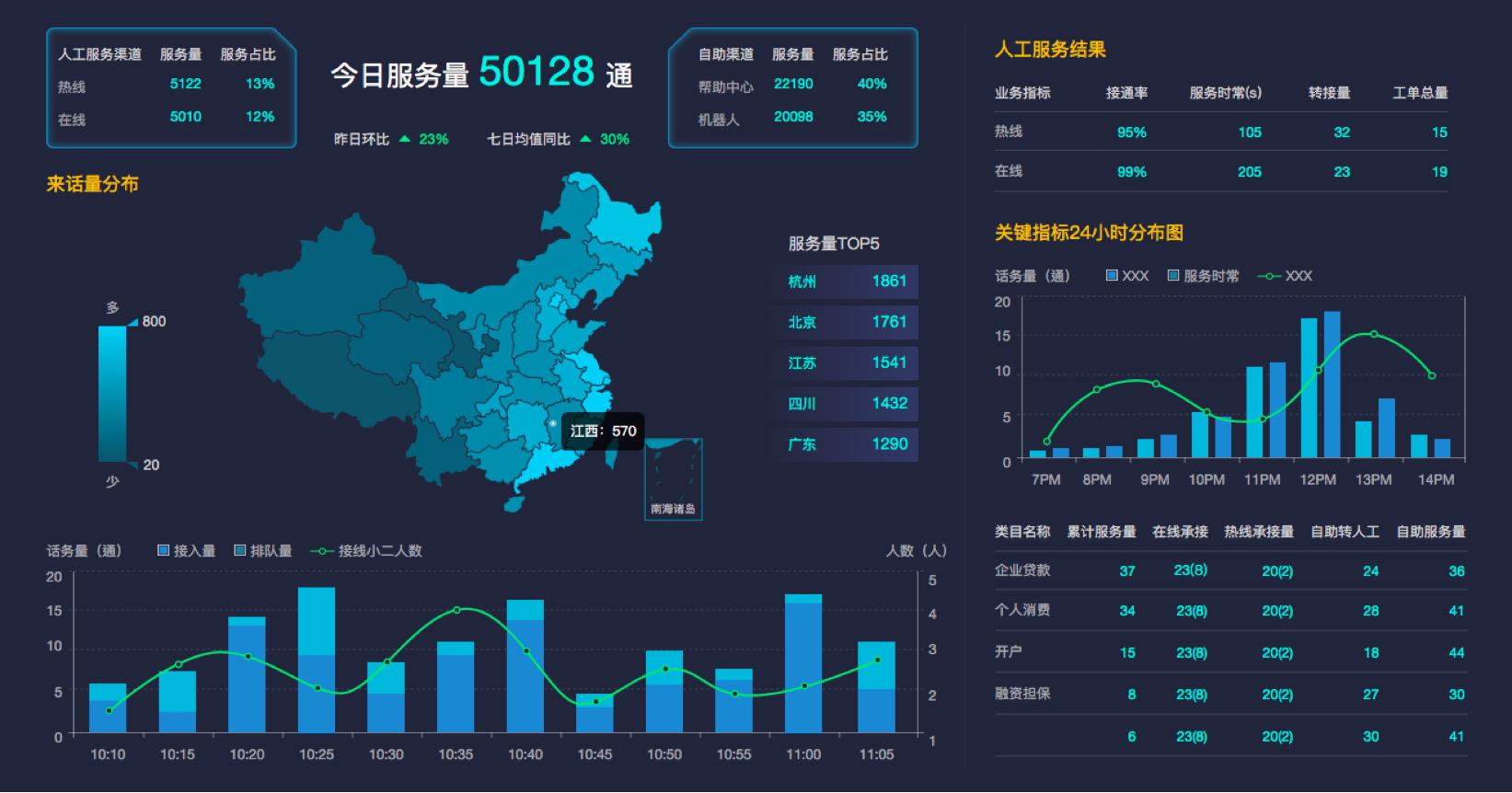
Task: Click the top handle of the map color scale at 800
Action: 133,321
